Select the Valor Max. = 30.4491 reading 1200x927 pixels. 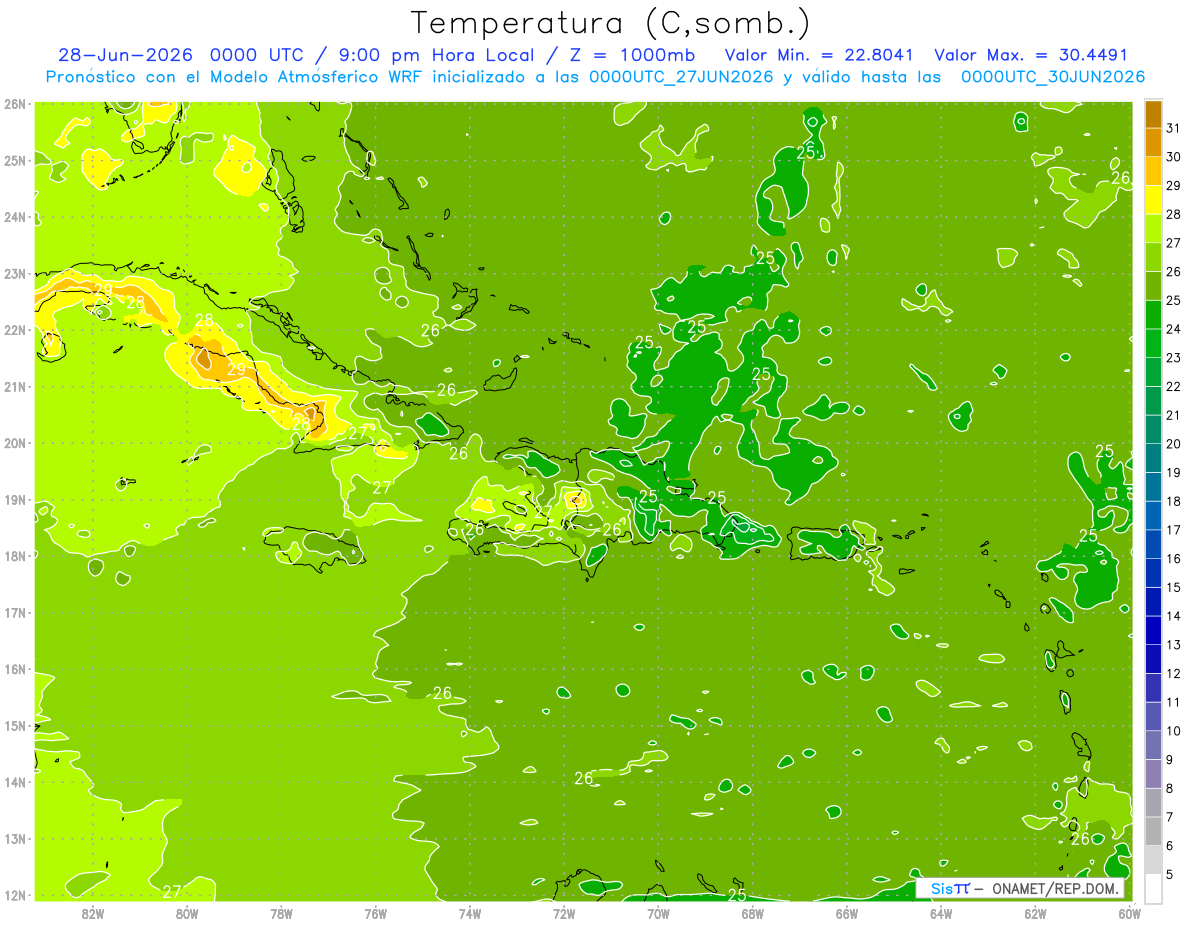[x=1031, y=55]
